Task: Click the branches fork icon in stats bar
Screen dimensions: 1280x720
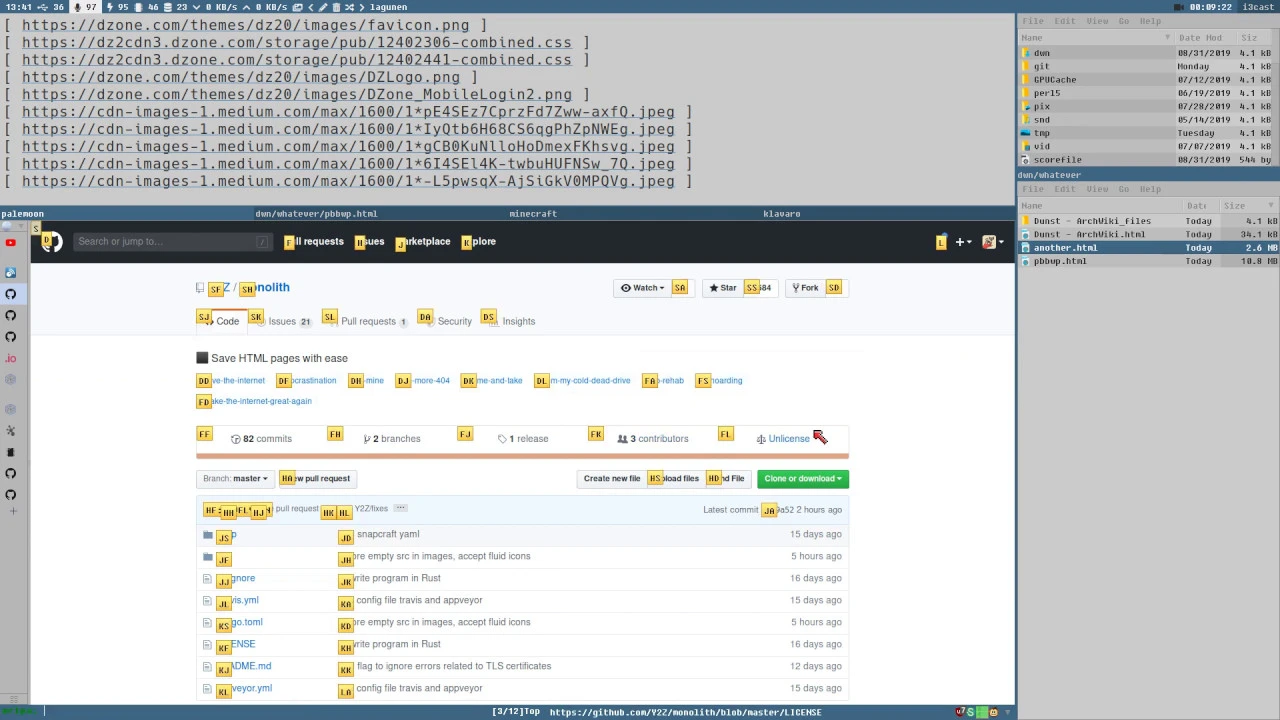Action: [x=367, y=439]
